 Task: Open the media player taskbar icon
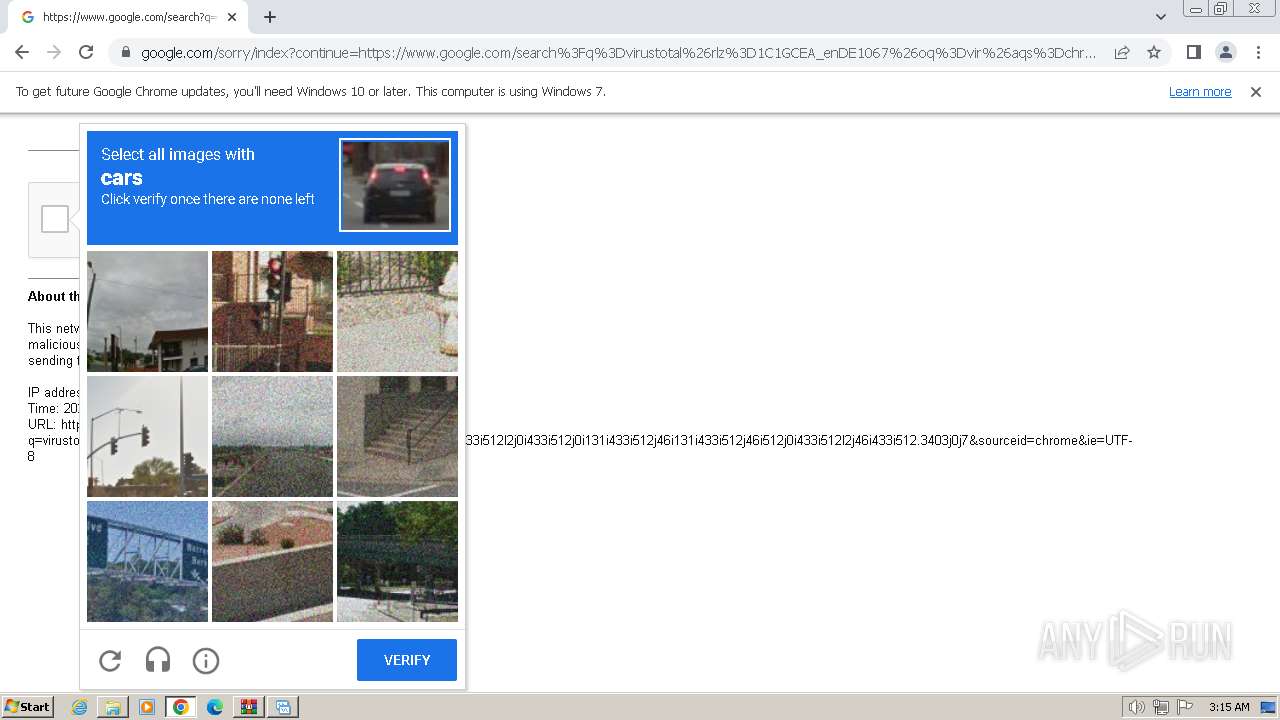(147, 707)
